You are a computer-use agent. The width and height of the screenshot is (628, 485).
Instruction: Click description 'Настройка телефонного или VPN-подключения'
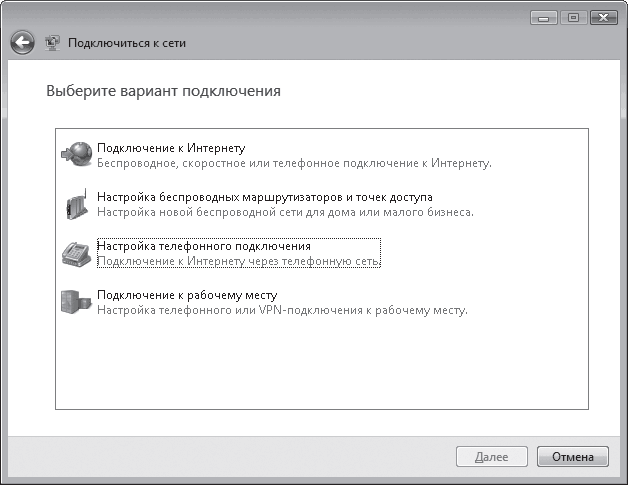point(282,310)
